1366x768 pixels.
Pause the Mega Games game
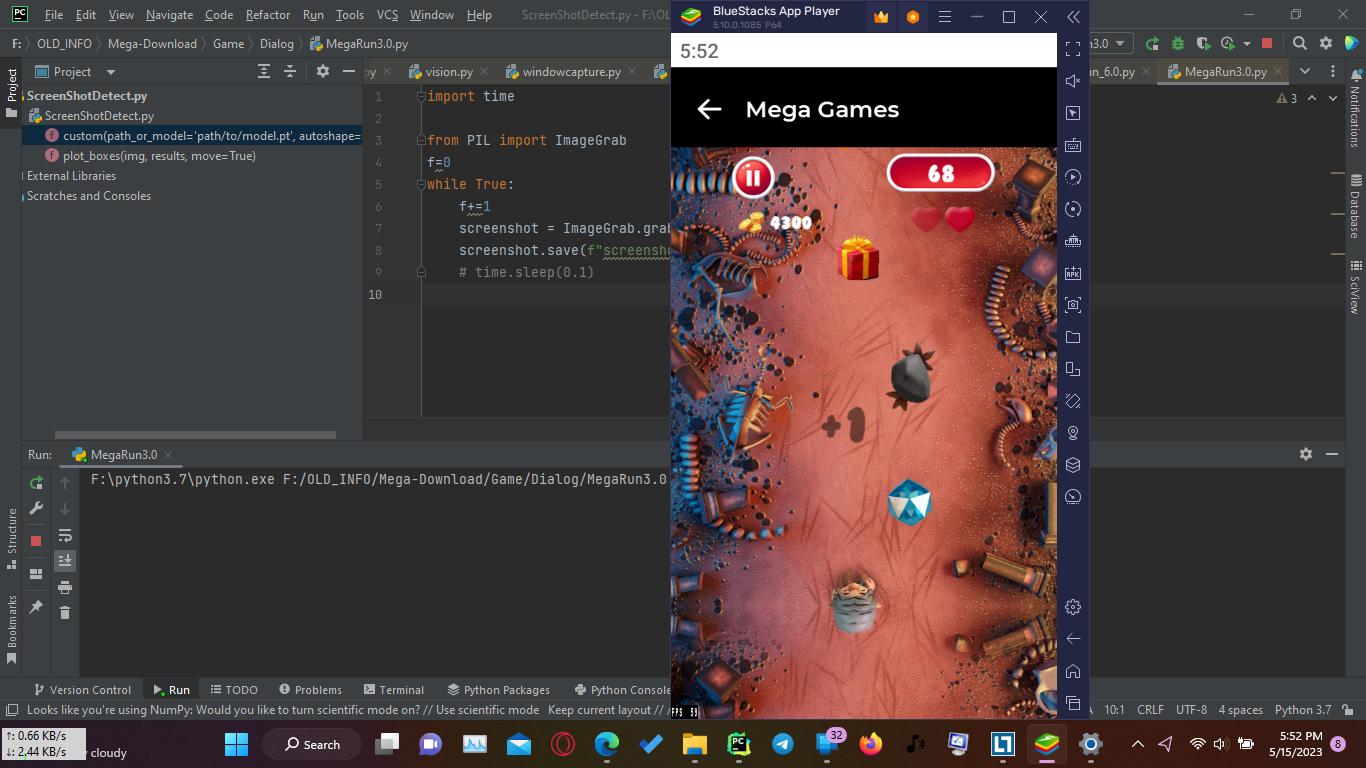tap(753, 177)
